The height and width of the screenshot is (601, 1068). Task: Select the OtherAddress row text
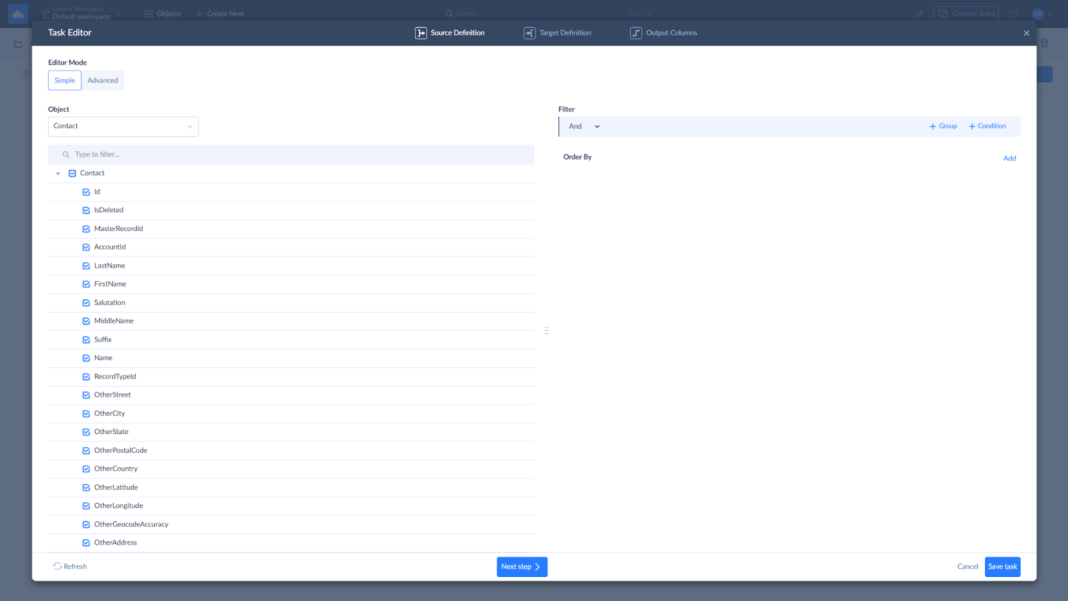coord(115,542)
